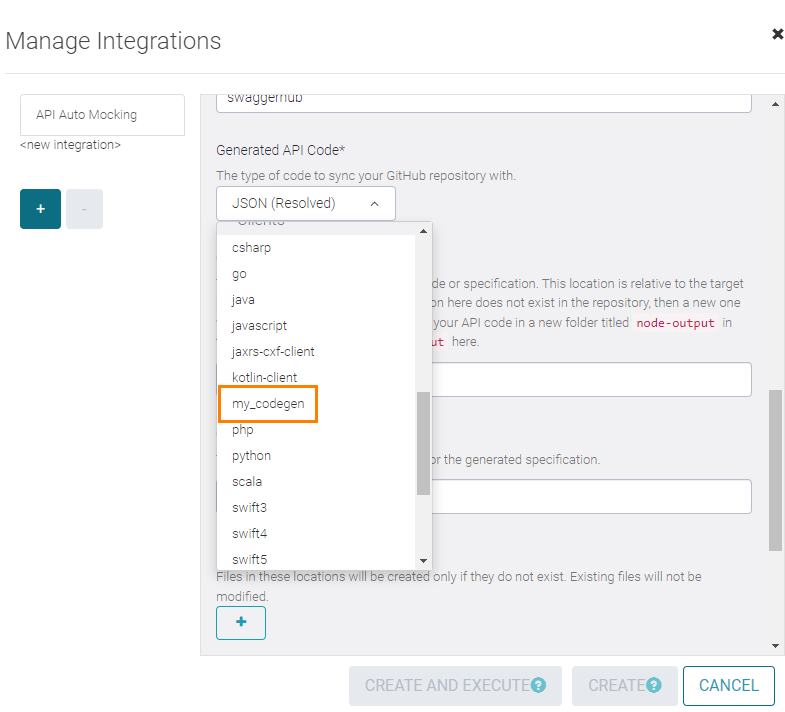Screen dimensions: 785x712
Task: Collapse the JSON (Resolved) dropdown
Action: pos(305,203)
